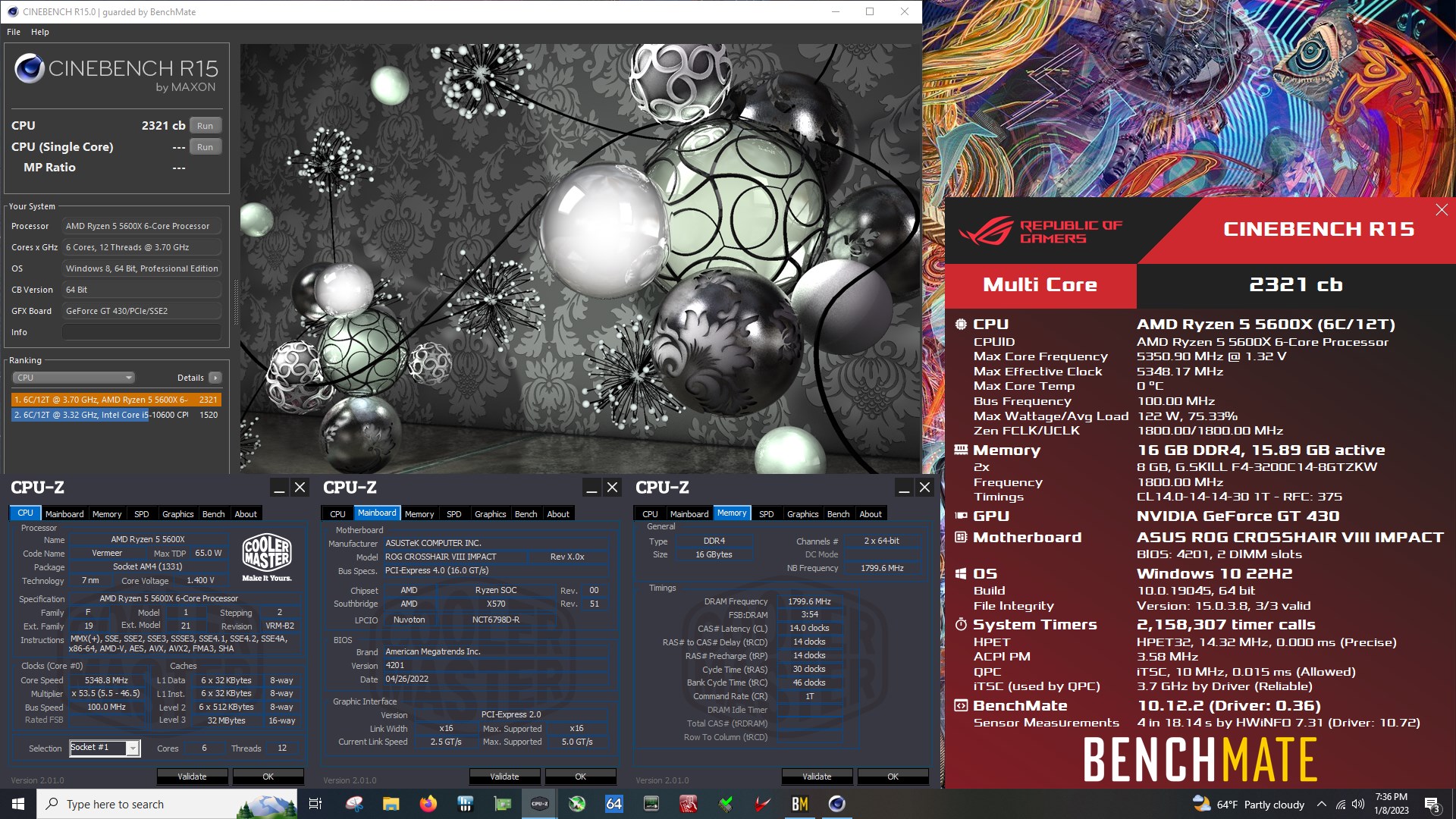Click the DRAM Frequency value 1799.6 MHz
Viewport: 1456px width, 819px height.
tap(809, 601)
